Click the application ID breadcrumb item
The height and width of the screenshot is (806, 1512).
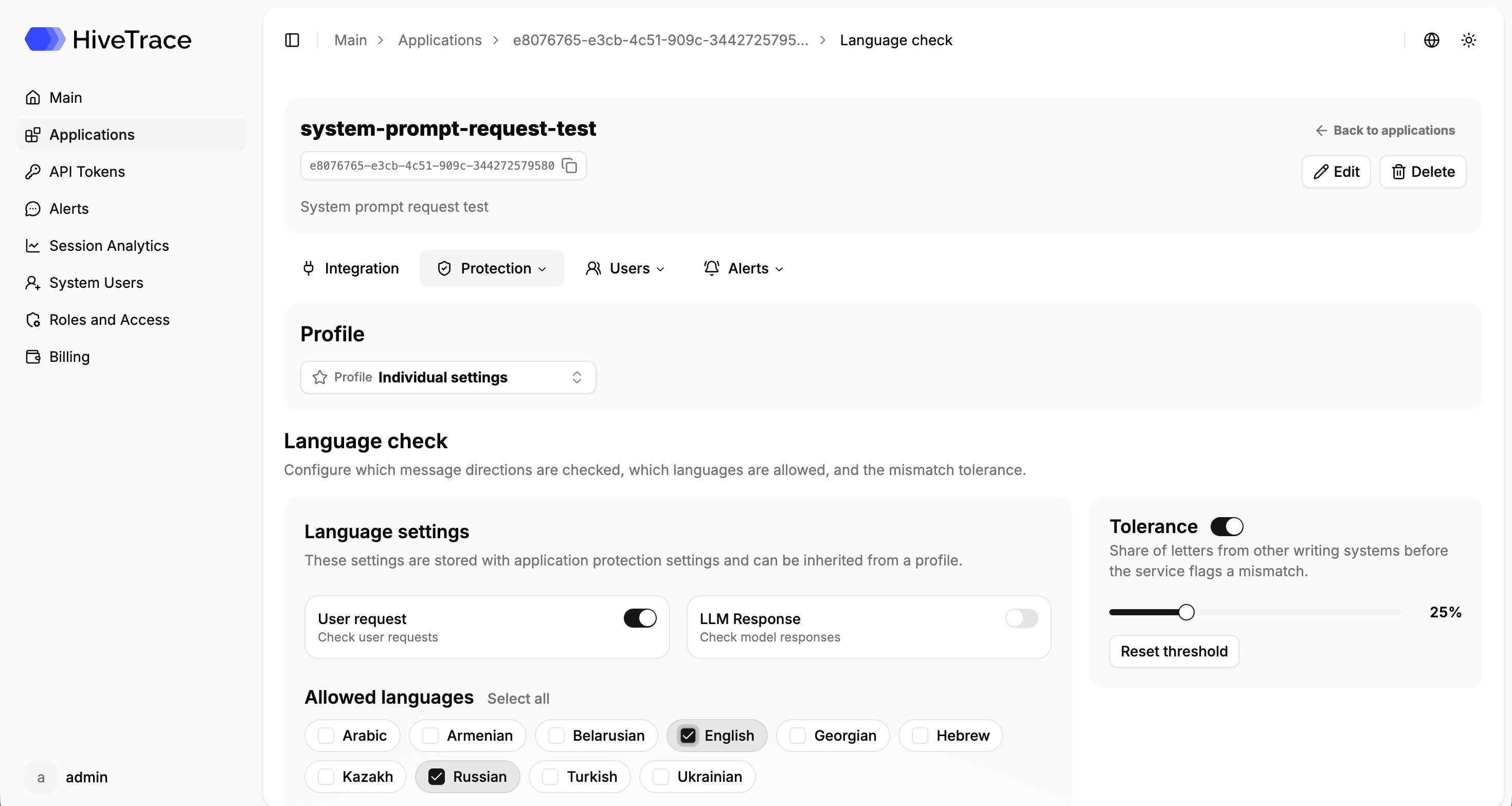pos(660,40)
